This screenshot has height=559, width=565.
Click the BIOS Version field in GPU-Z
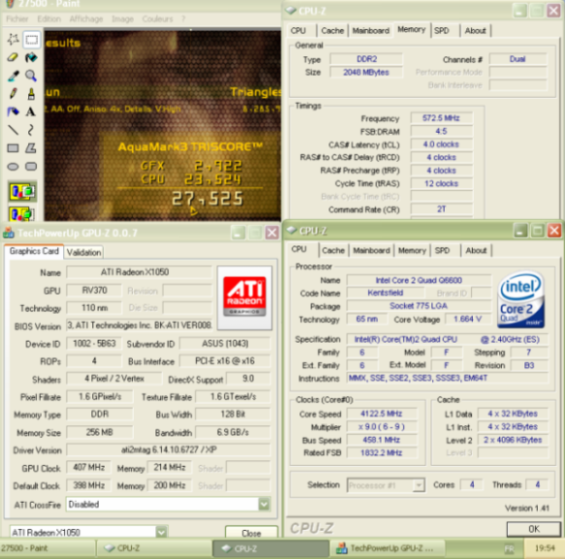[139, 325]
